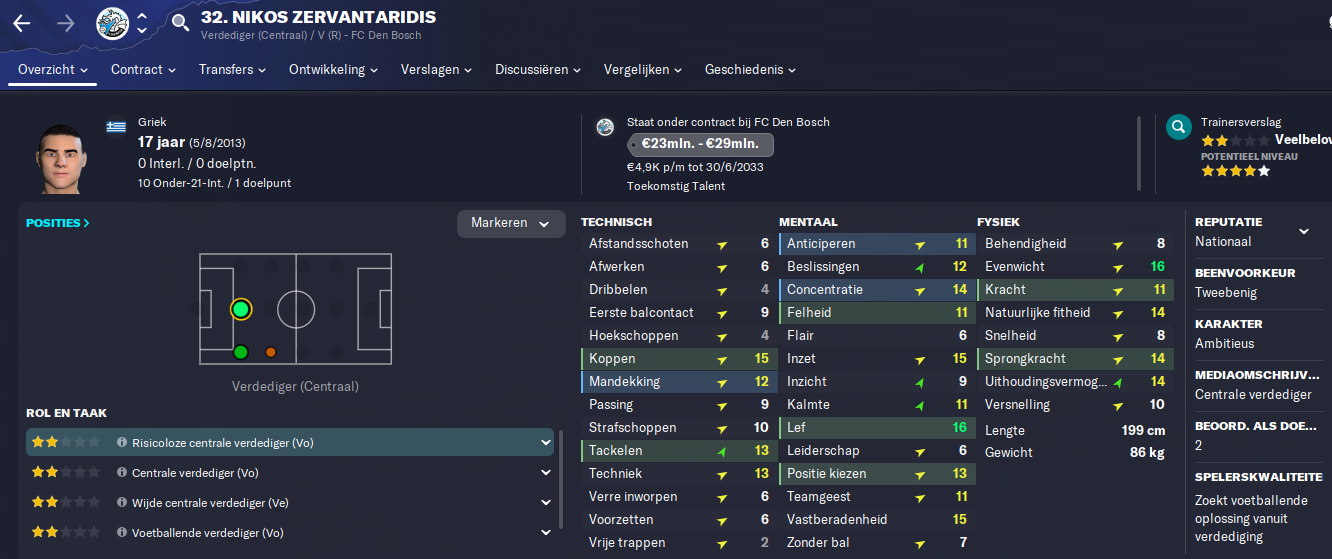
Task: Click the player face portrait
Action: (61, 158)
